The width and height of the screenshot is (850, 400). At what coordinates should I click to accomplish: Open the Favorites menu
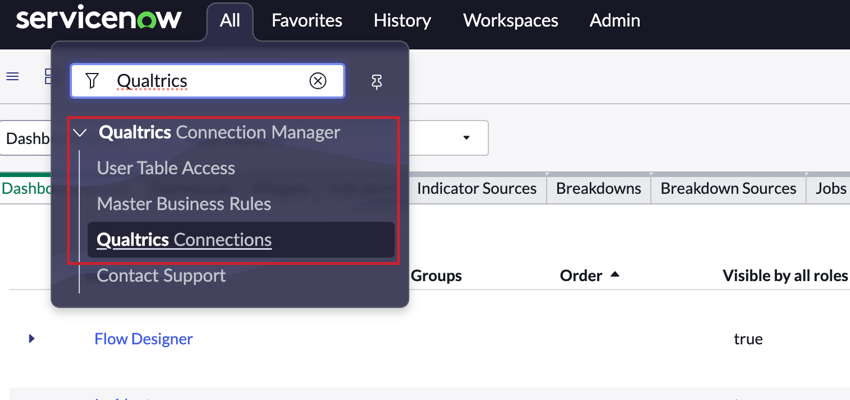pos(307,21)
